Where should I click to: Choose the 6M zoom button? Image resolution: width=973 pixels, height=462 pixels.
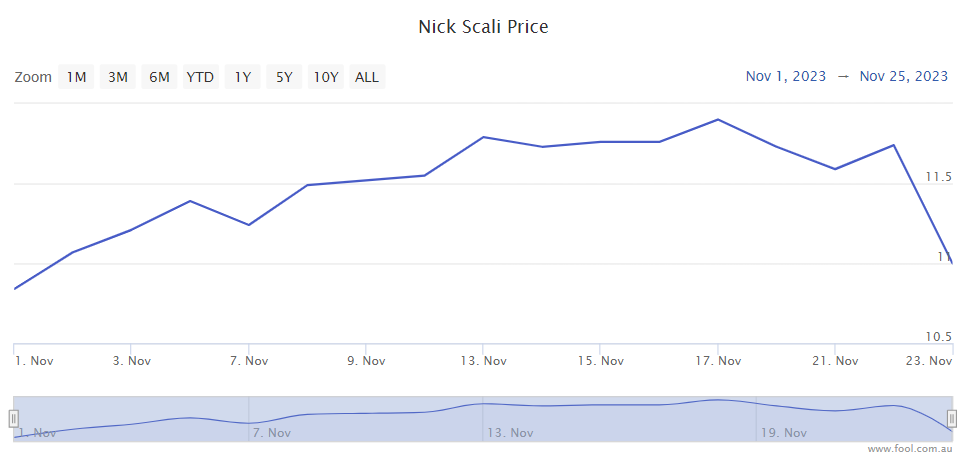click(x=159, y=77)
